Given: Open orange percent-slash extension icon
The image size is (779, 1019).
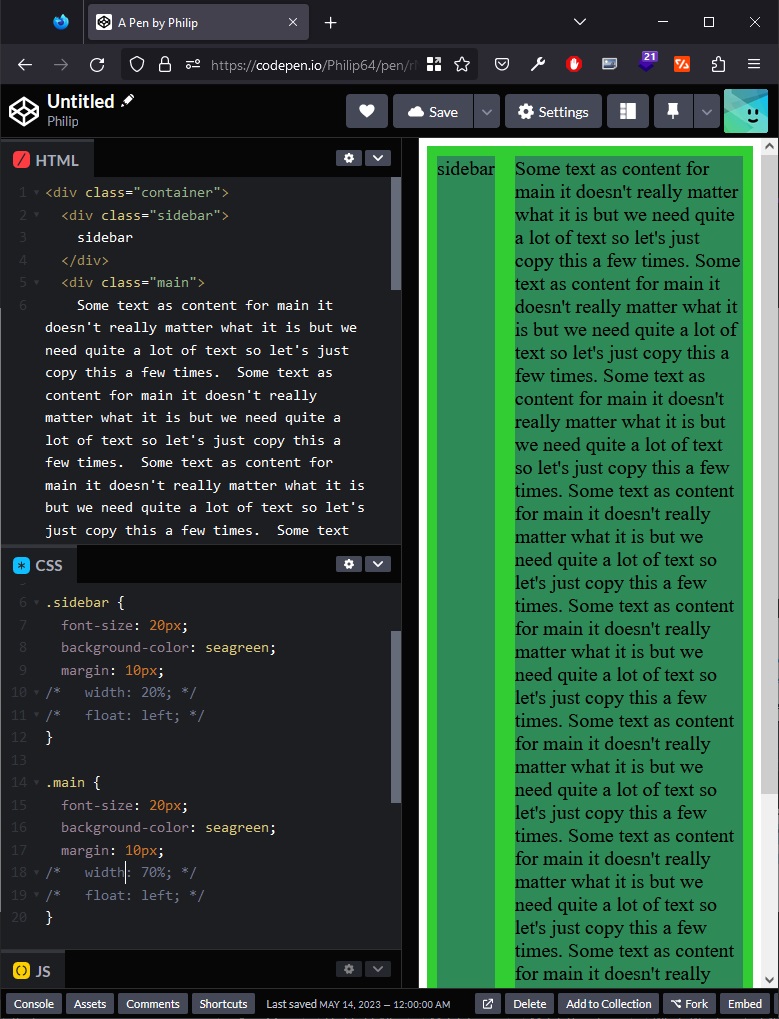Looking at the screenshot, I should click(x=682, y=64).
